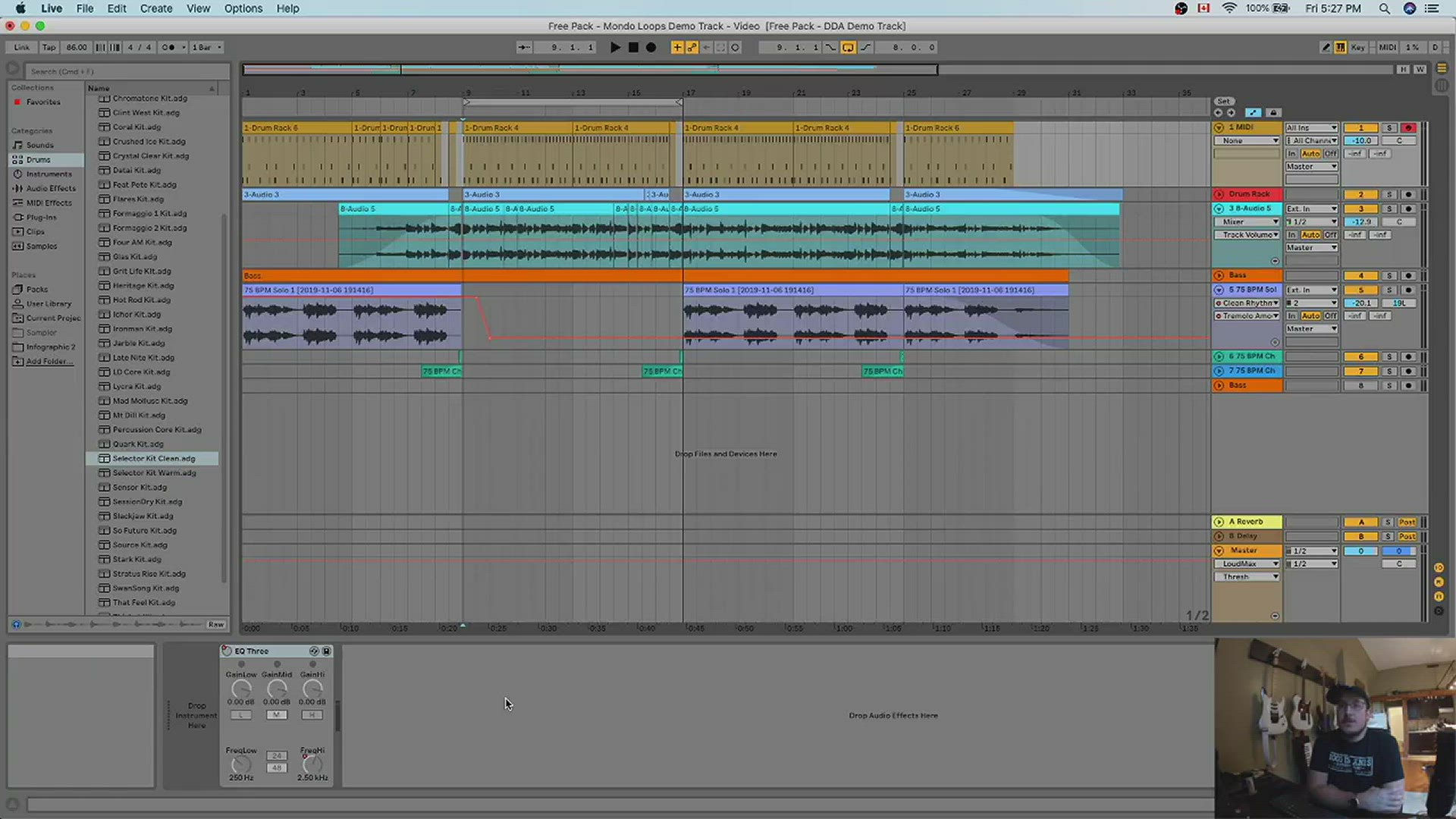This screenshot has height=819, width=1456.
Task: Click the Add Folder link
Action: click(49, 361)
